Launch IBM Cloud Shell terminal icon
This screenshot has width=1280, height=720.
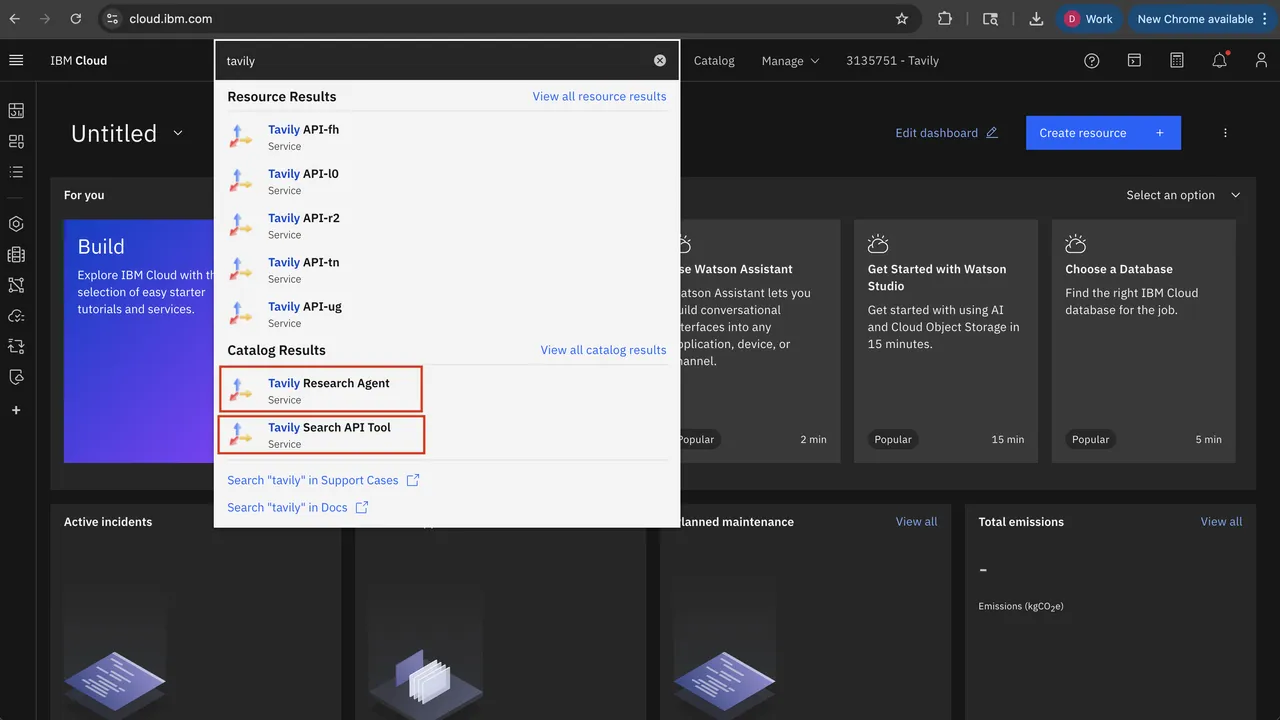click(1134, 60)
